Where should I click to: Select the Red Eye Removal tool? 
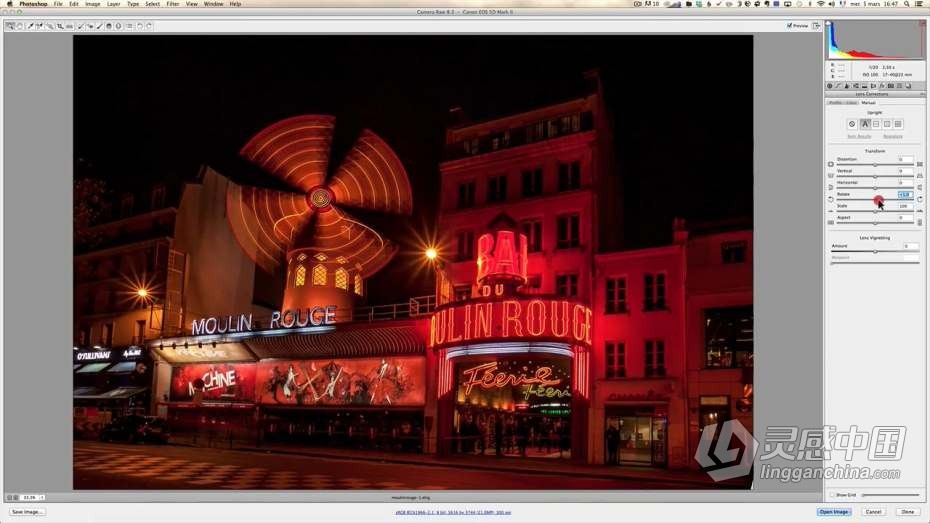pyautogui.click(x=90, y=26)
